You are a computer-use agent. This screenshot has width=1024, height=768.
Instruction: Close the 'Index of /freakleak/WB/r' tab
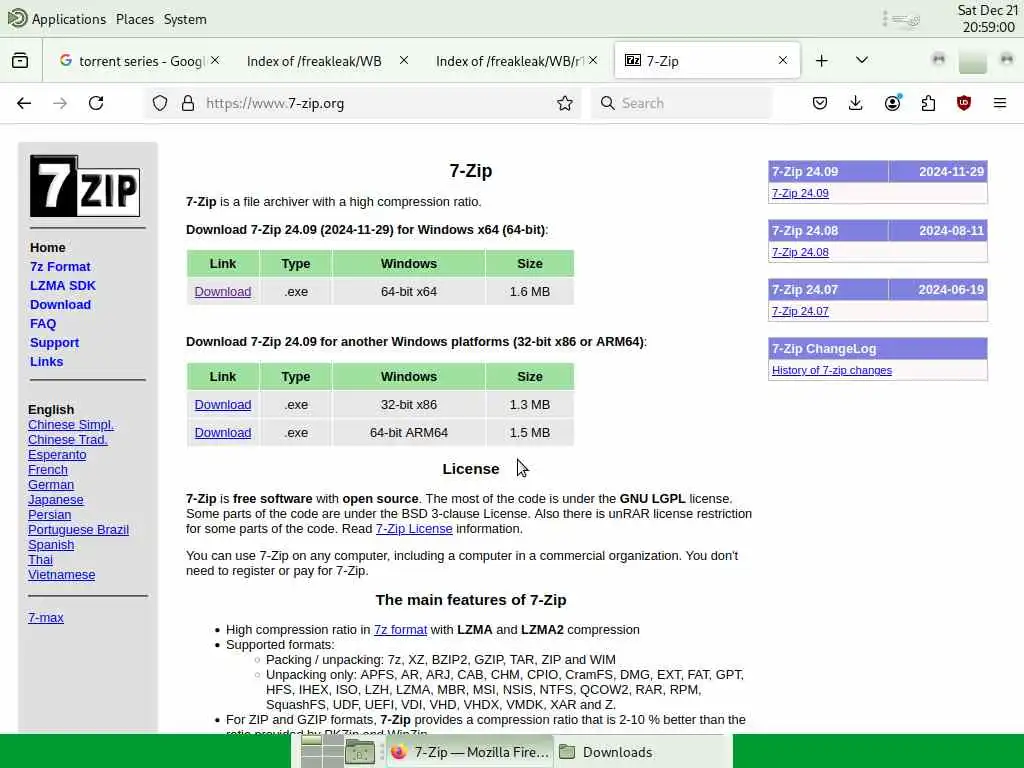pyautogui.click(x=592, y=60)
